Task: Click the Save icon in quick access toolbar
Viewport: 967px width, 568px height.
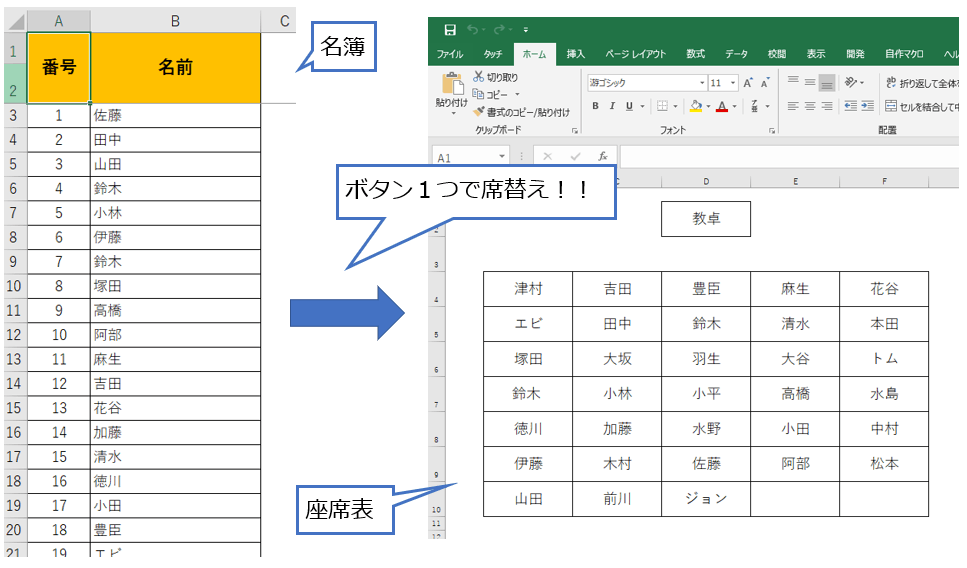Action: coord(450,30)
